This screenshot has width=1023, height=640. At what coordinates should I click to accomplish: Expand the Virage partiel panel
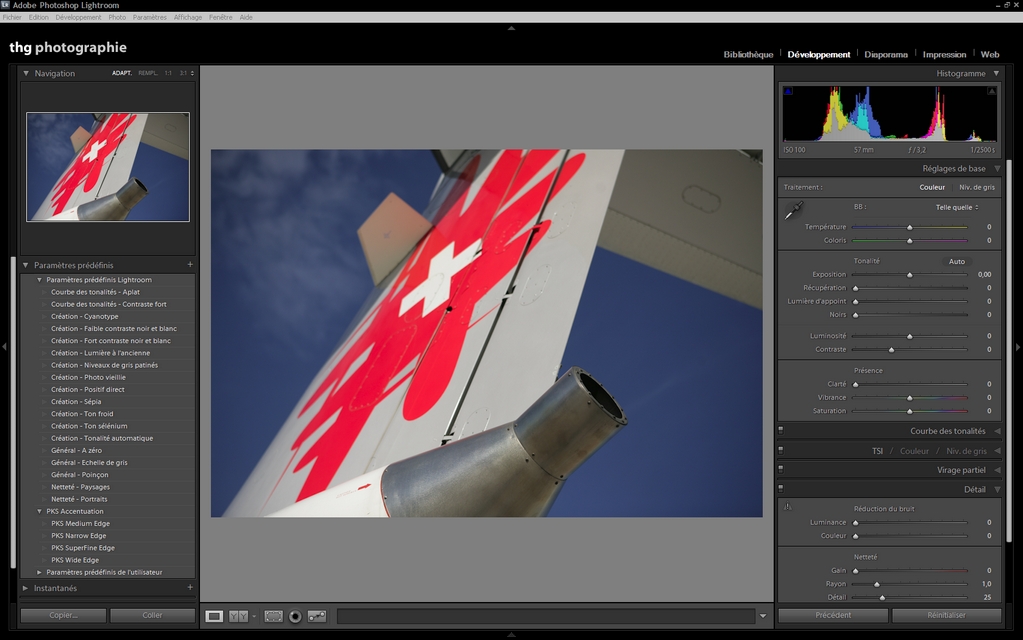998,470
